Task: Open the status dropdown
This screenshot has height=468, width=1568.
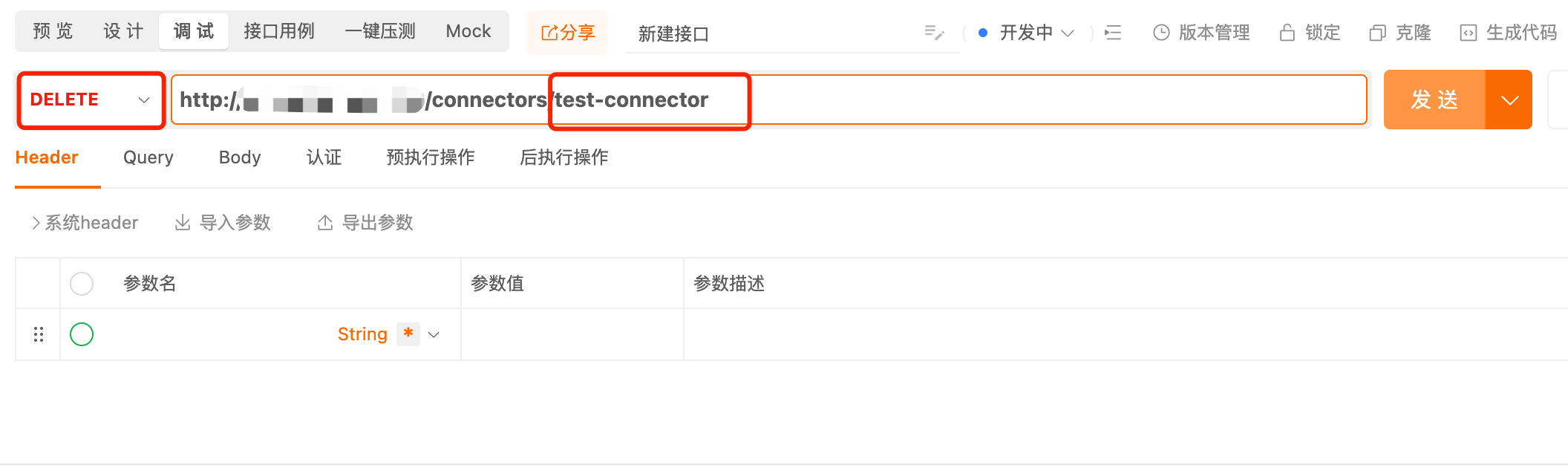Action: 1027,33
